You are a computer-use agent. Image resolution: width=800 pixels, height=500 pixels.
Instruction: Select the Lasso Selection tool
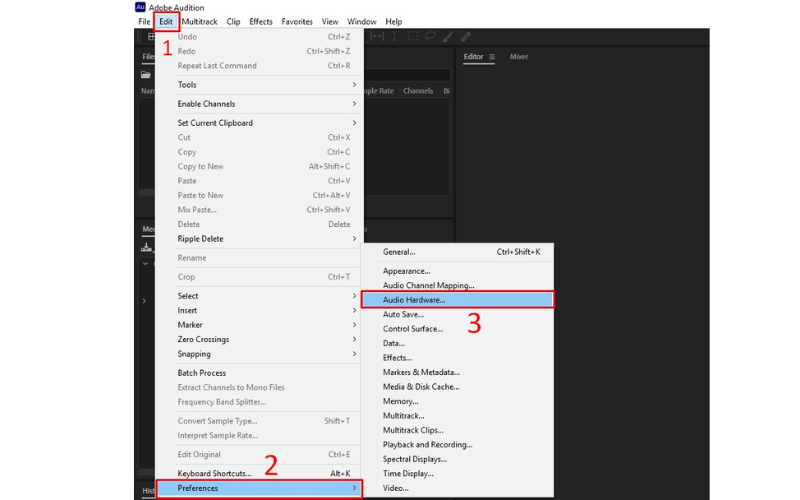point(429,36)
